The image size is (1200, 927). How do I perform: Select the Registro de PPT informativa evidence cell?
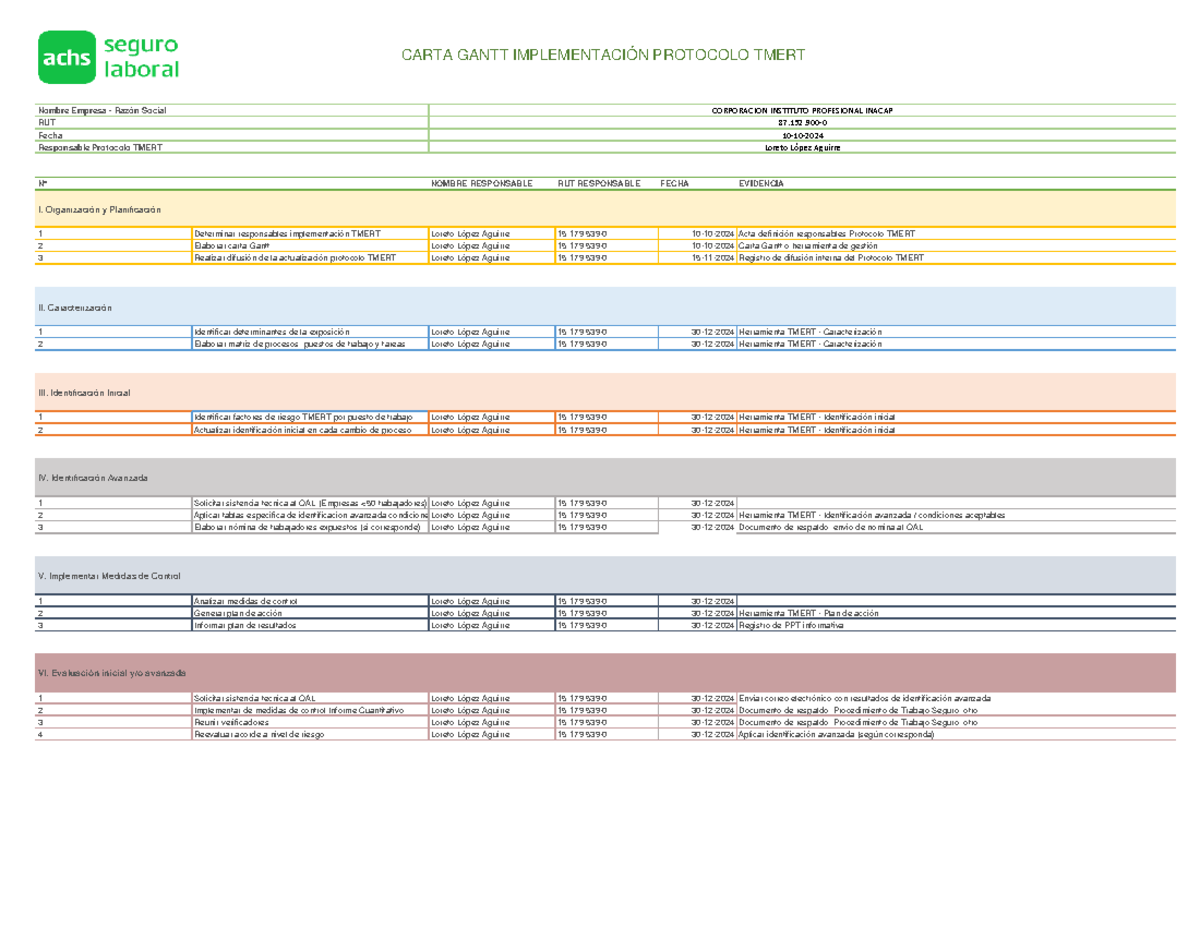pyautogui.click(x=792, y=624)
